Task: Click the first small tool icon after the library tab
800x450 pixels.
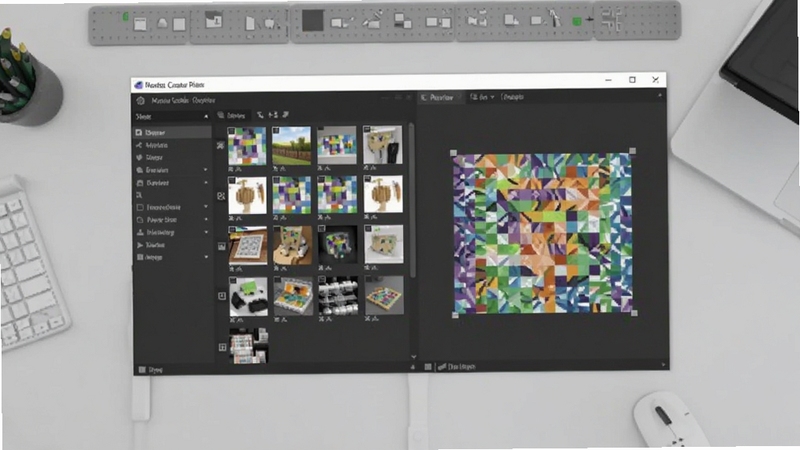Action: tap(260, 115)
